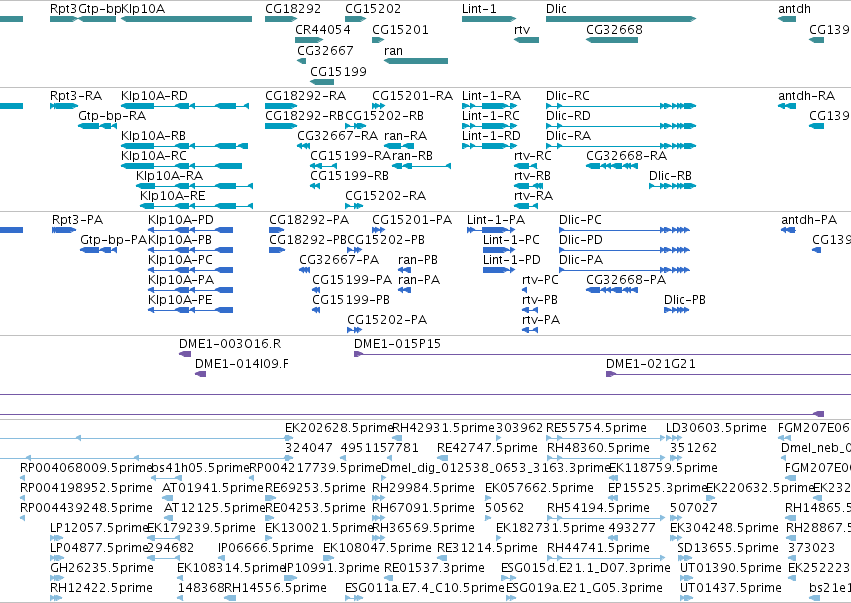Screen dimensions: 851x603
Task: Select the Dlic-PB protein label
Action: (x=685, y=300)
